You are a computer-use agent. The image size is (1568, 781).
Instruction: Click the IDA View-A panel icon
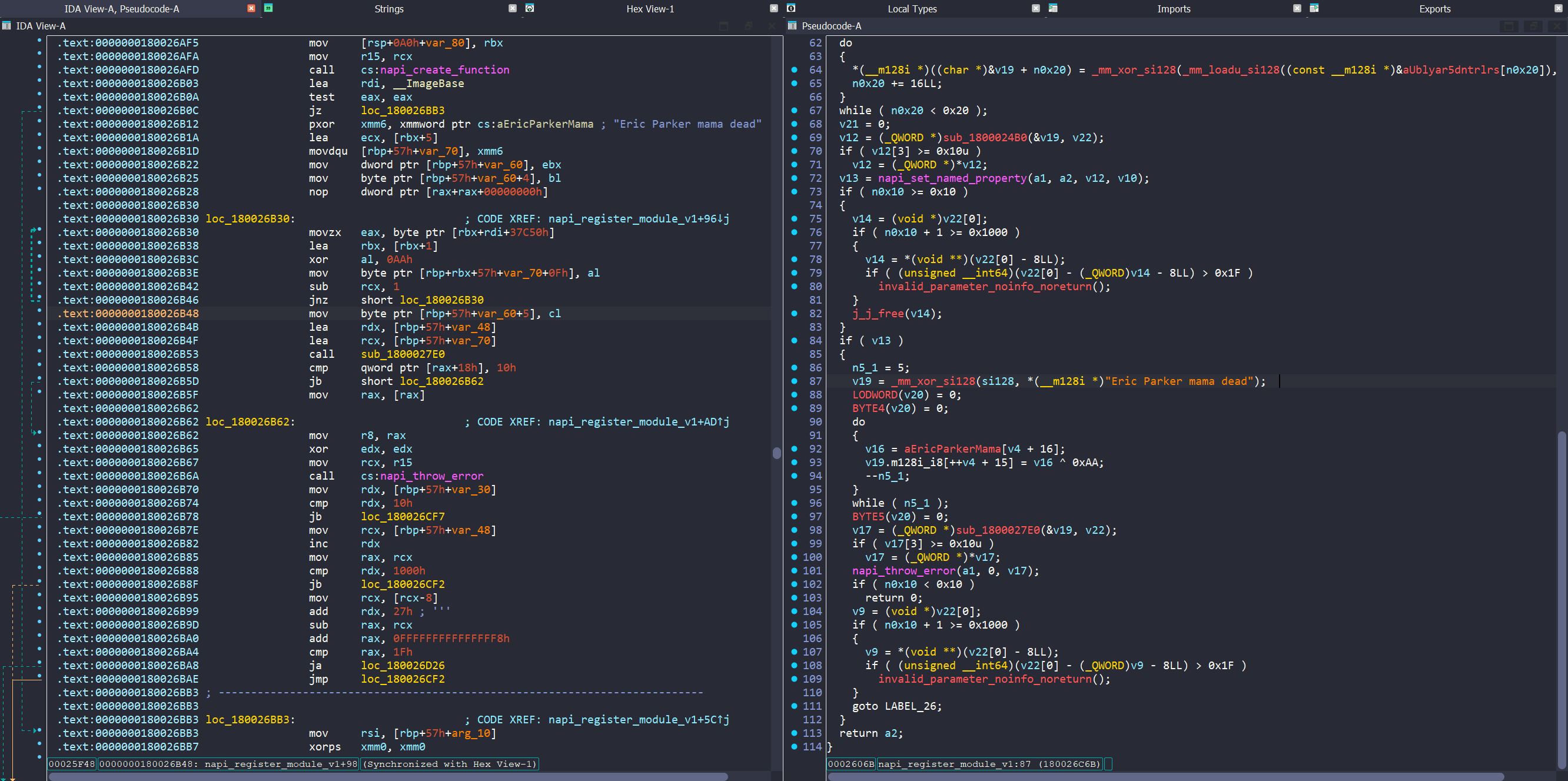coord(6,25)
